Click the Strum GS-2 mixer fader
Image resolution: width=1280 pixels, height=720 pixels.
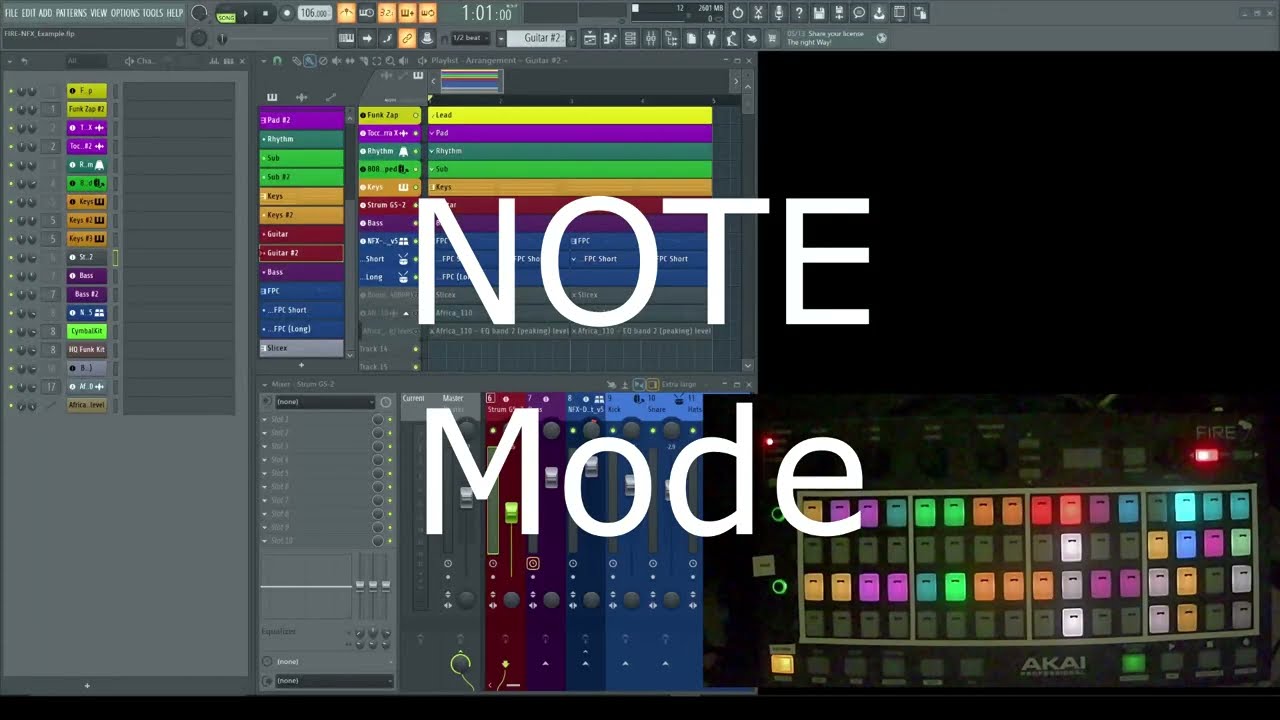click(x=511, y=511)
